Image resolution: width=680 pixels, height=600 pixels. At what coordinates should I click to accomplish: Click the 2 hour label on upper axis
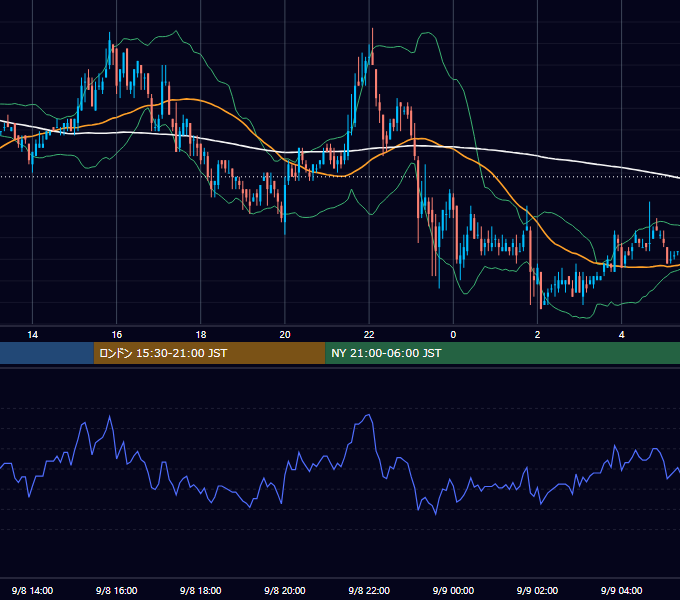(x=537, y=335)
